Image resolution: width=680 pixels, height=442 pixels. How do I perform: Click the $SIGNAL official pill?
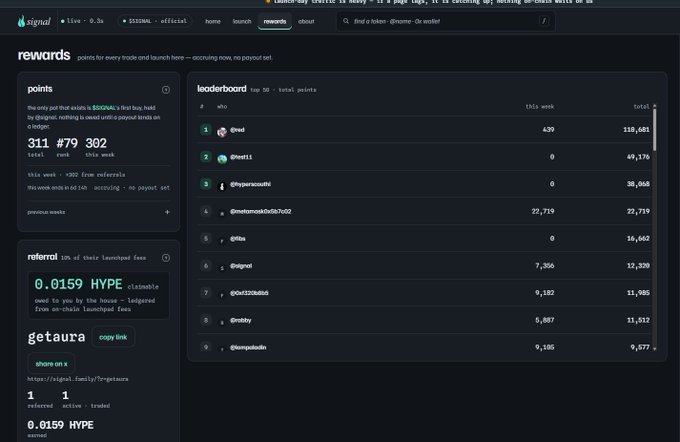155,21
